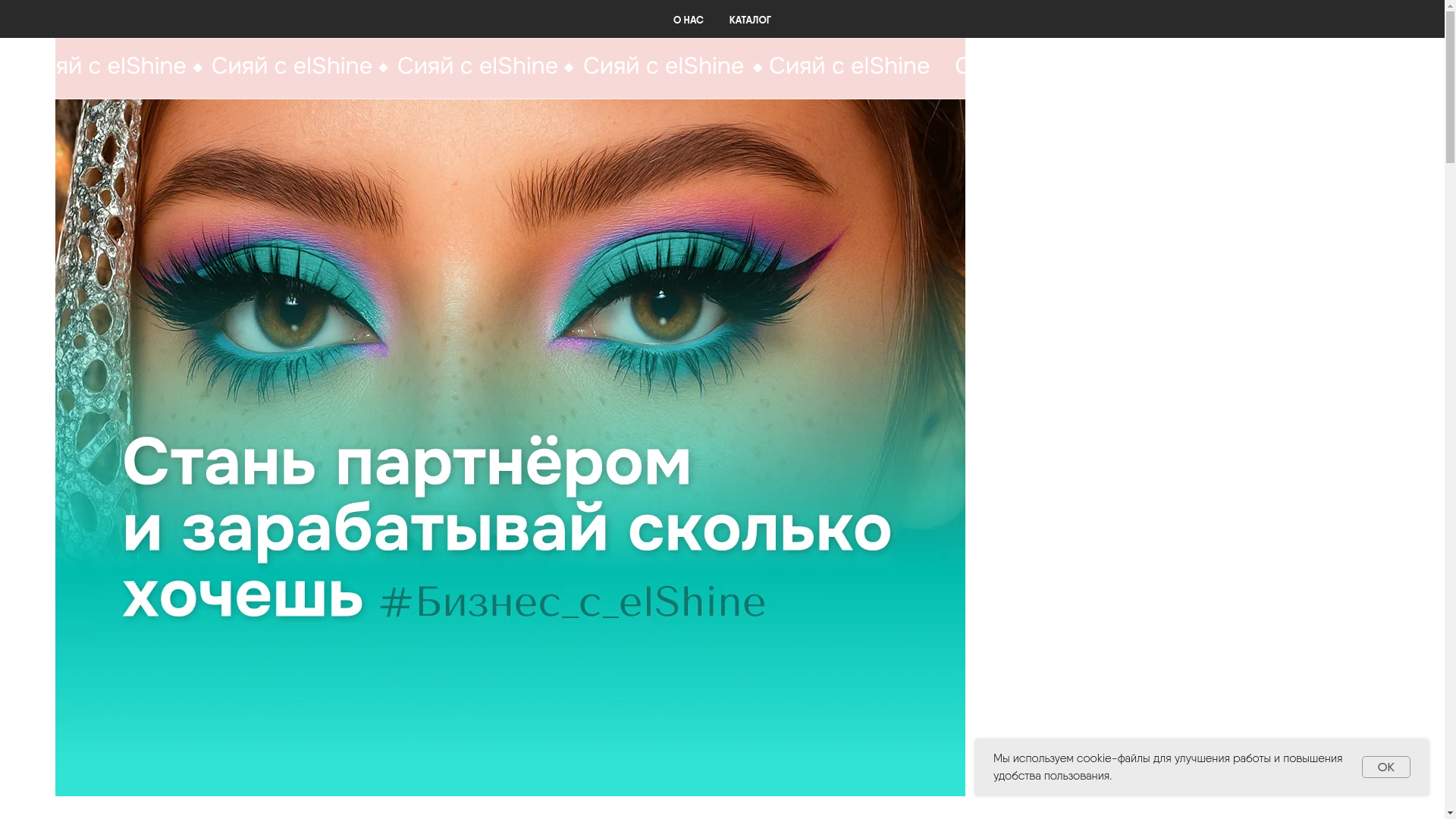Open the О НАС menu item

pos(688,20)
